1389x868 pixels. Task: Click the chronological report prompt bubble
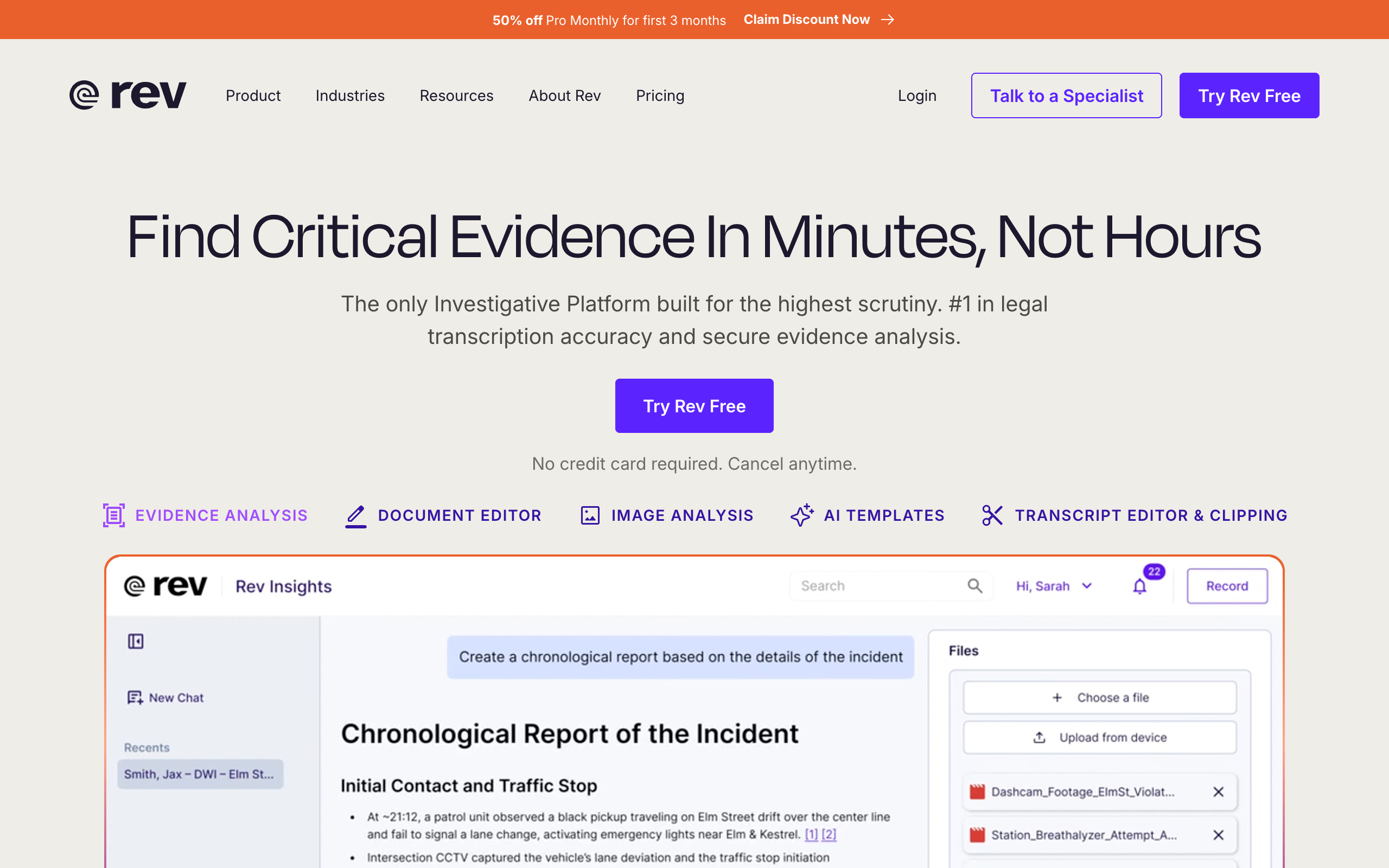681,657
